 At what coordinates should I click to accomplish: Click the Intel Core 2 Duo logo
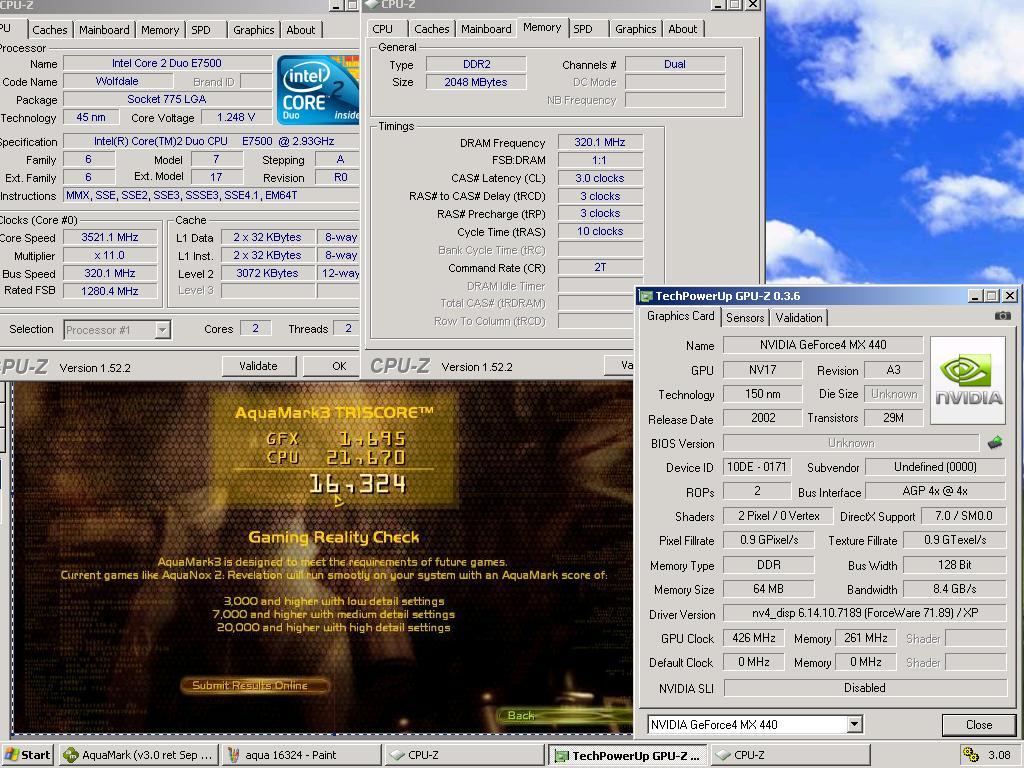[318, 90]
